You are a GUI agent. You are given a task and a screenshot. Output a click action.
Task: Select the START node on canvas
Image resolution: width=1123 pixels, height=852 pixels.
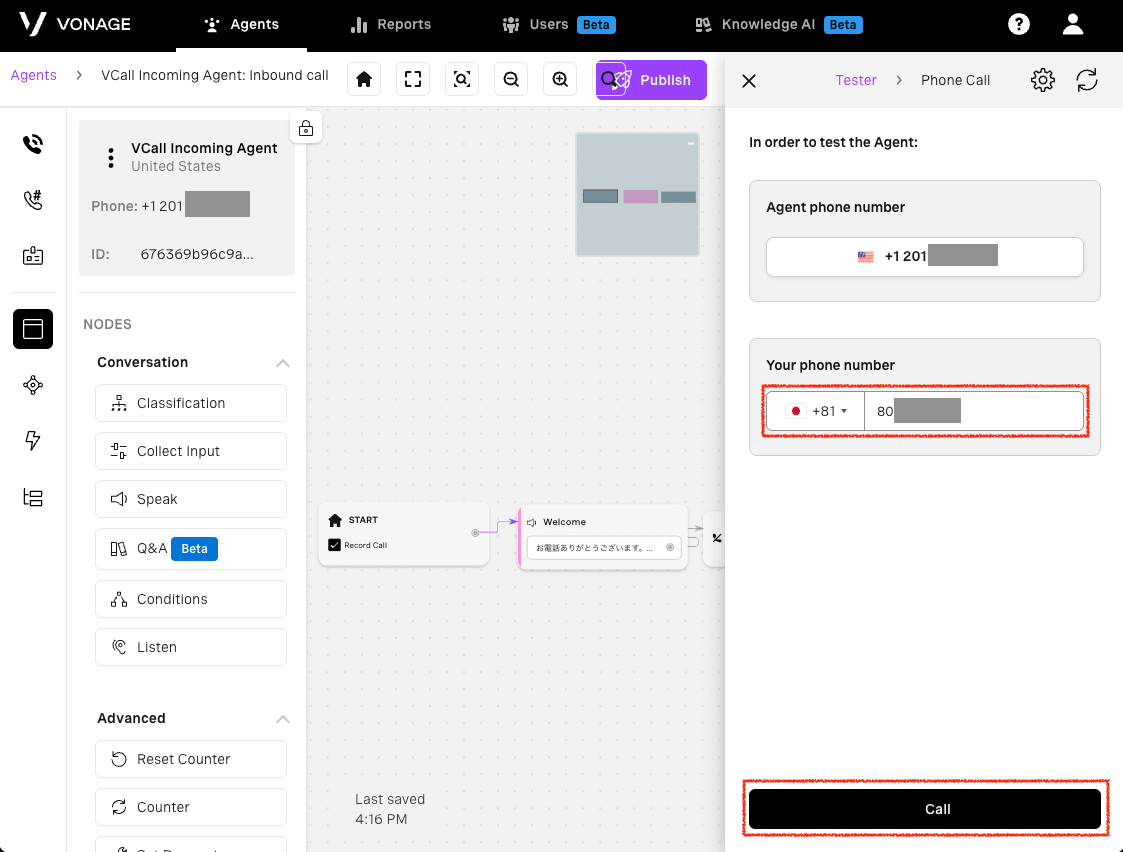coord(403,534)
